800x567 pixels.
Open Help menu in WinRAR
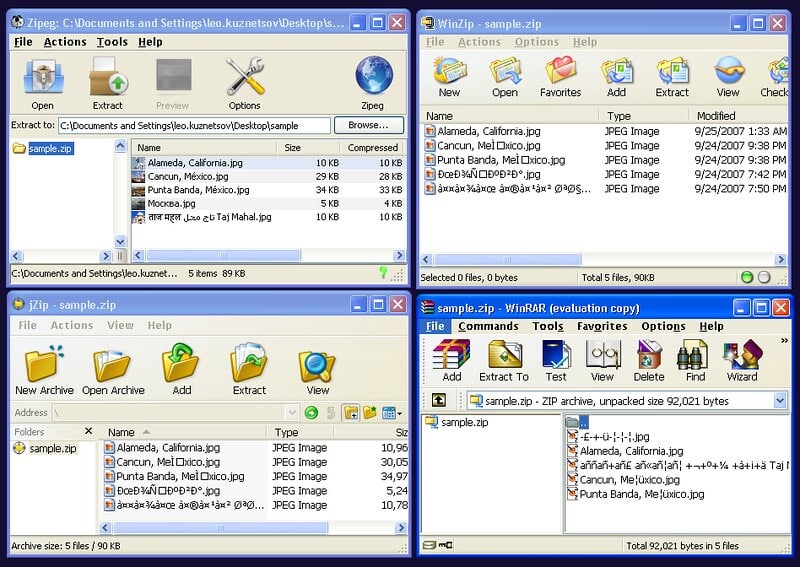coord(711,326)
